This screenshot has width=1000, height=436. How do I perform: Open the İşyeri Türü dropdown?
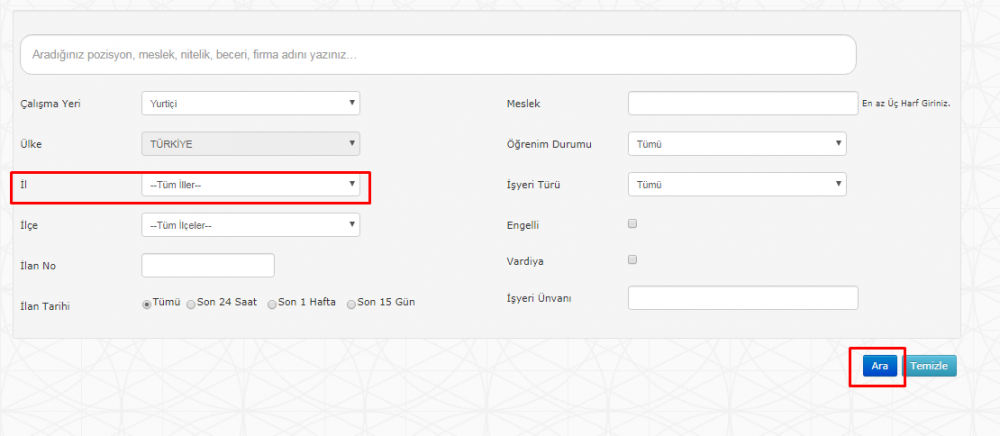pos(737,185)
